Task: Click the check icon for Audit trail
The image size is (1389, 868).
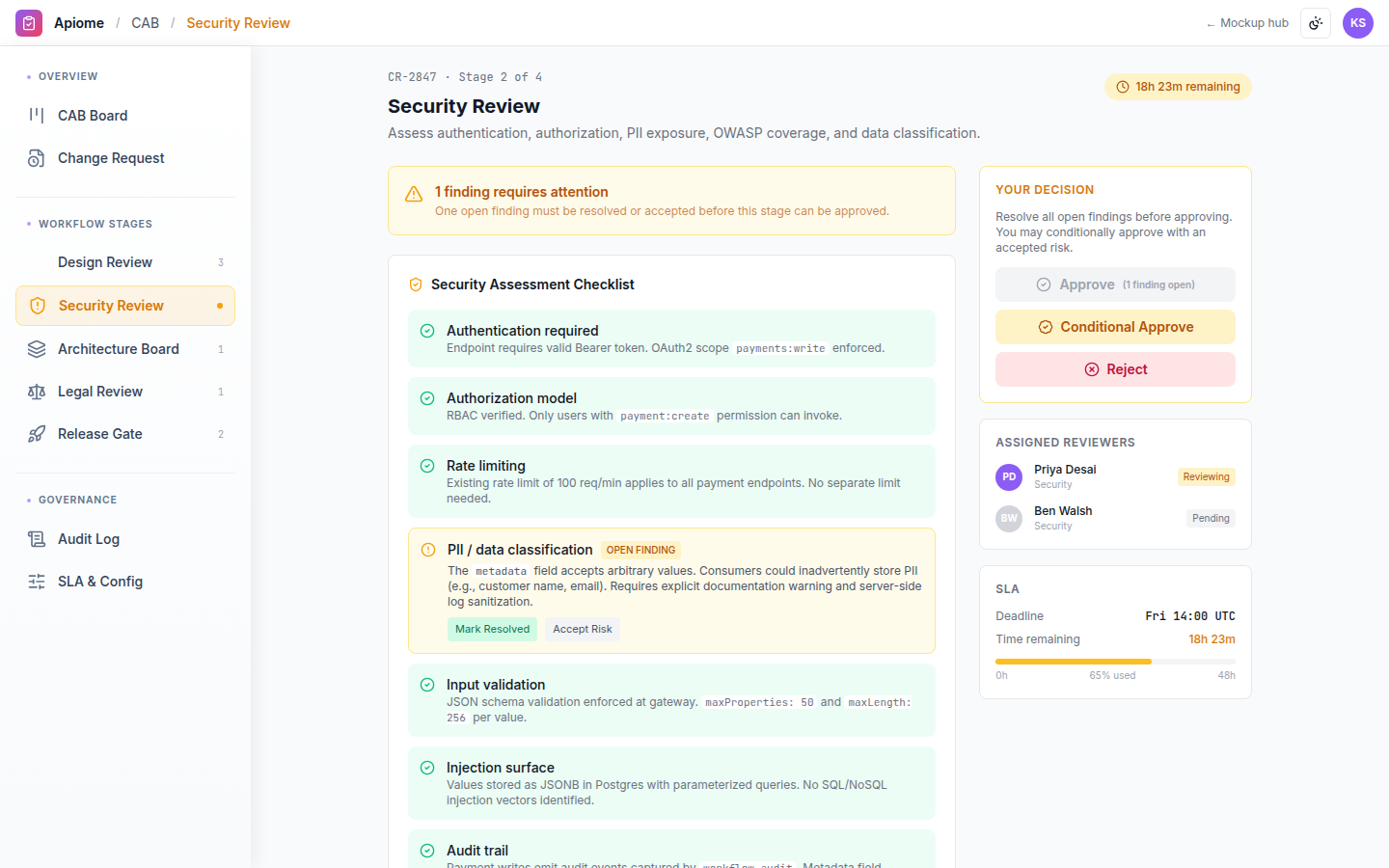Action: pos(427,851)
